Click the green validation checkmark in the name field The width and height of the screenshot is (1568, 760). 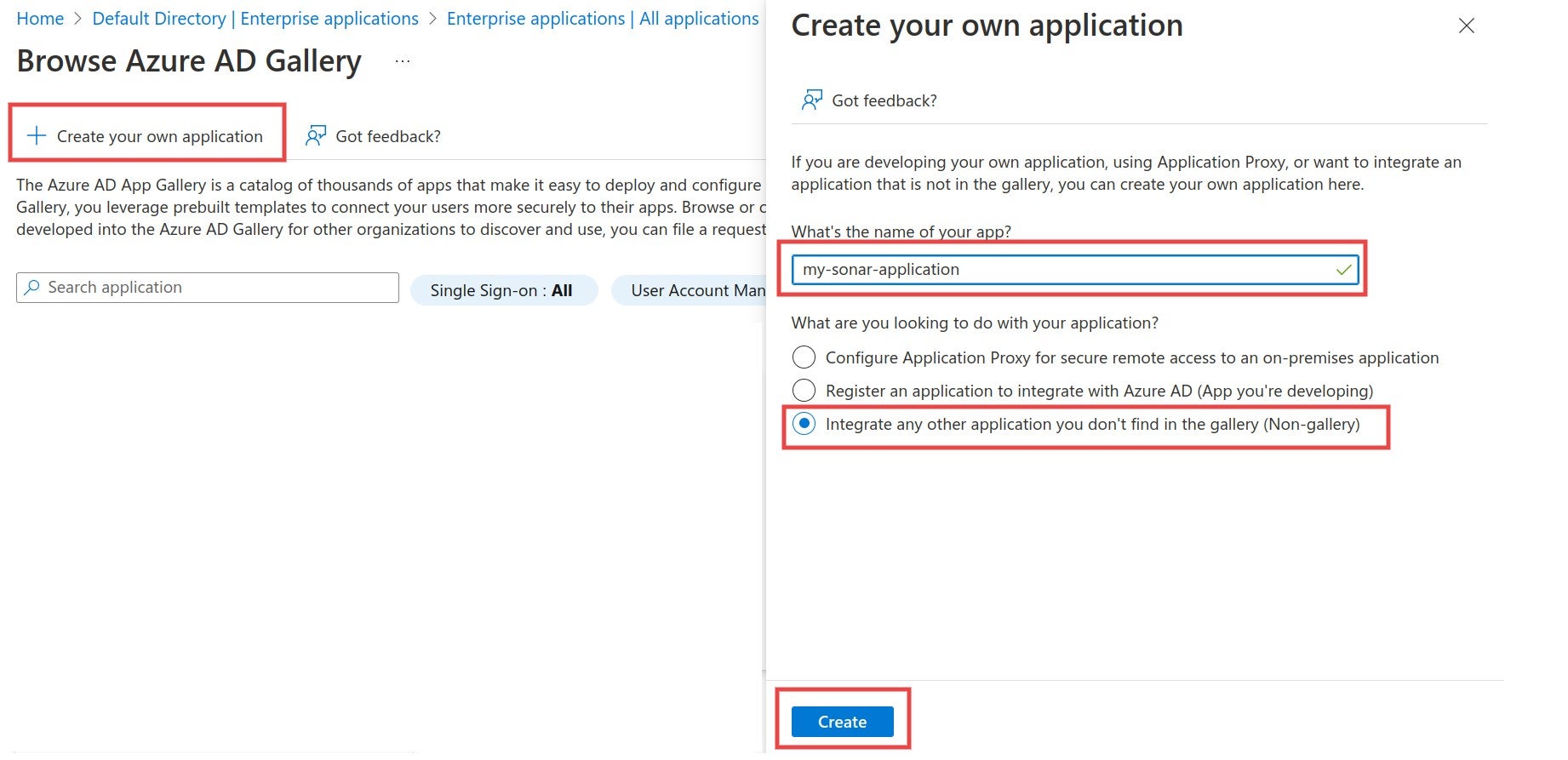pyautogui.click(x=1343, y=270)
